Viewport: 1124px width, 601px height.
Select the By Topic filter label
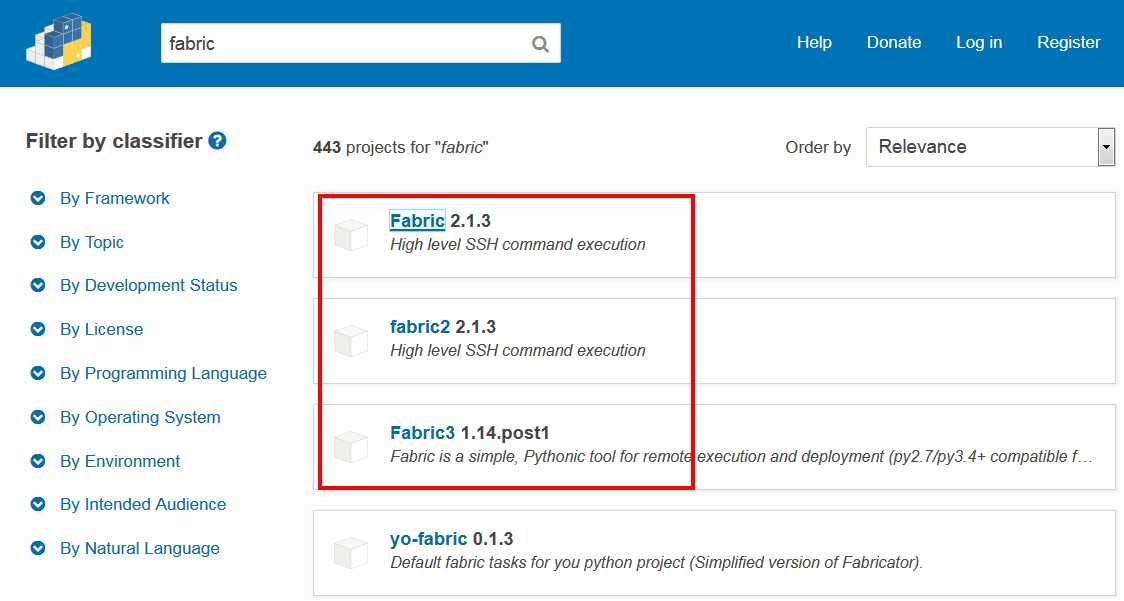click(x=92, y=242)
